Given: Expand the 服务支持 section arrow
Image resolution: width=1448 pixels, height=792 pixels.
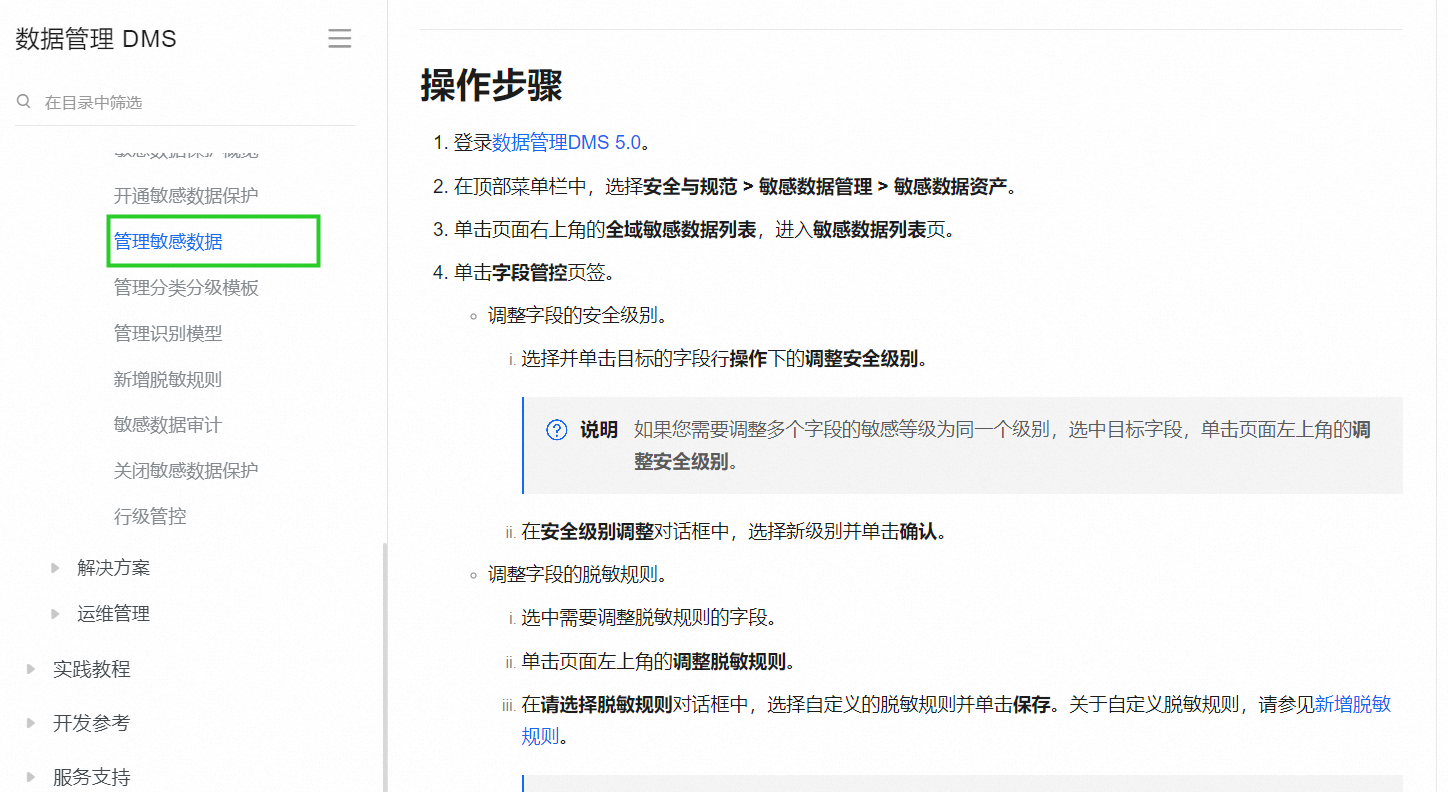Looking at the screenshot, I should point(32,777).
